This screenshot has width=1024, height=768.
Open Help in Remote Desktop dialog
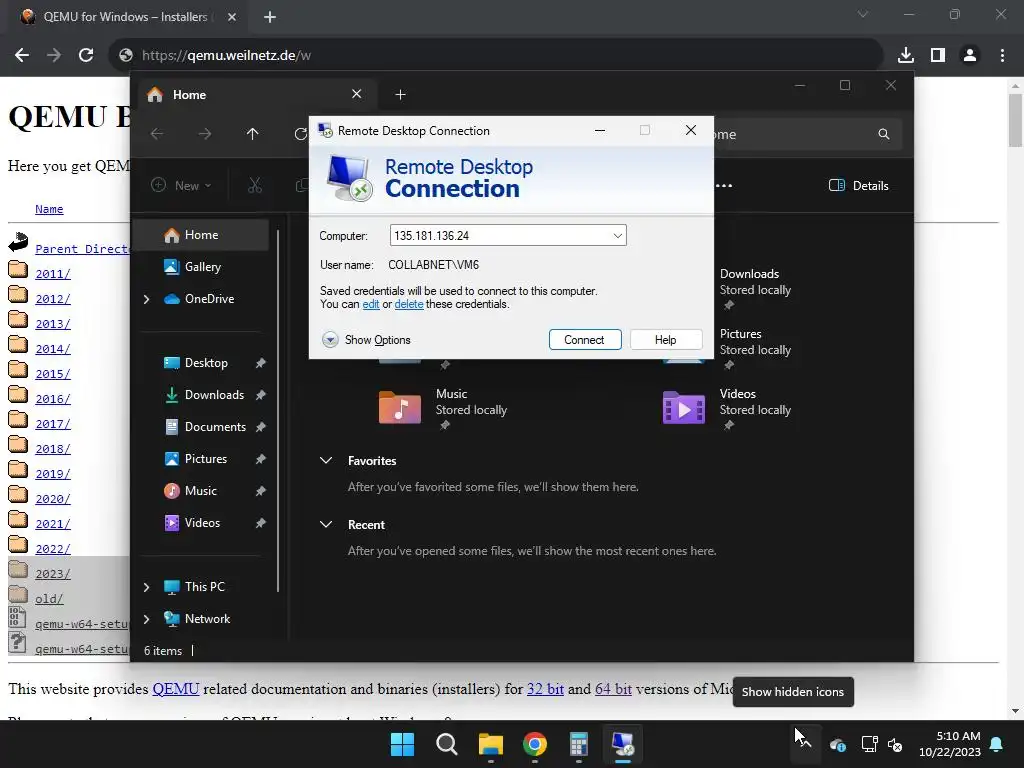[x=665, y=340]
